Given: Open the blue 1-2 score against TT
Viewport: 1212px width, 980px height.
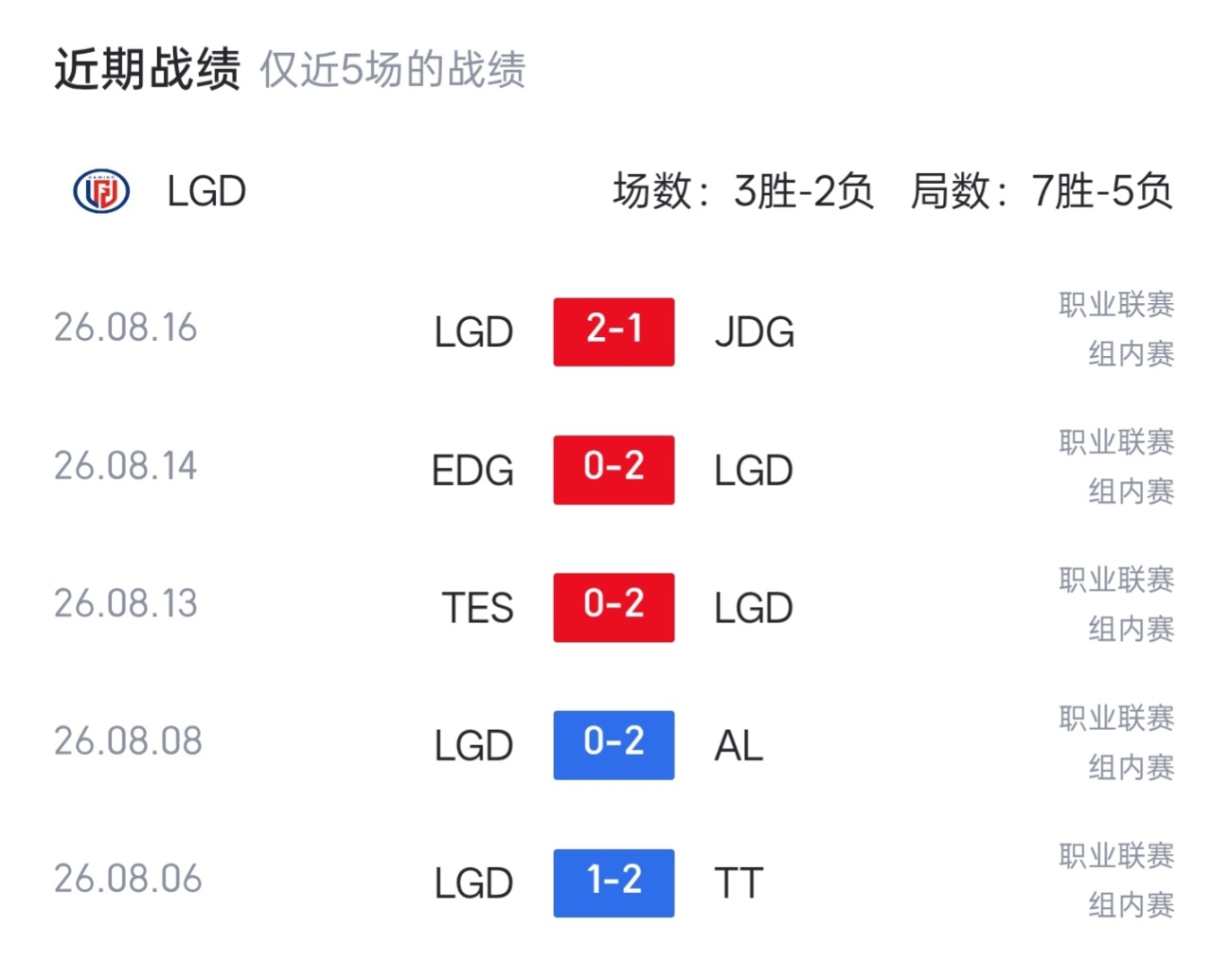Looking at the screenshot, I should pyautogui.click(x=614, y=882).
